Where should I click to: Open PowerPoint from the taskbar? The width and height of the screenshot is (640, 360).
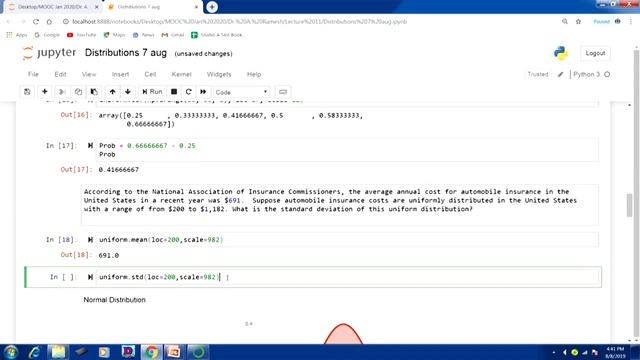click(x=174, y=352)
